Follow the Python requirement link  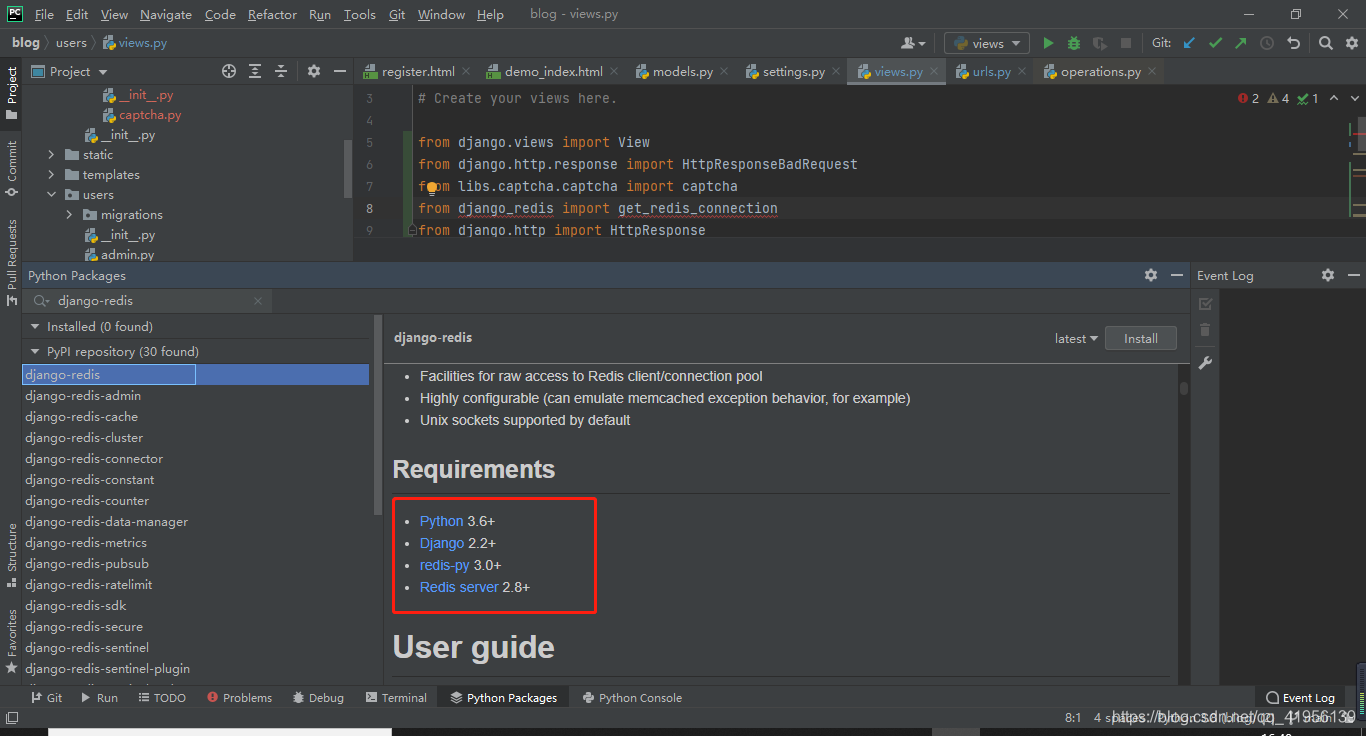click(x=441, y=521)
